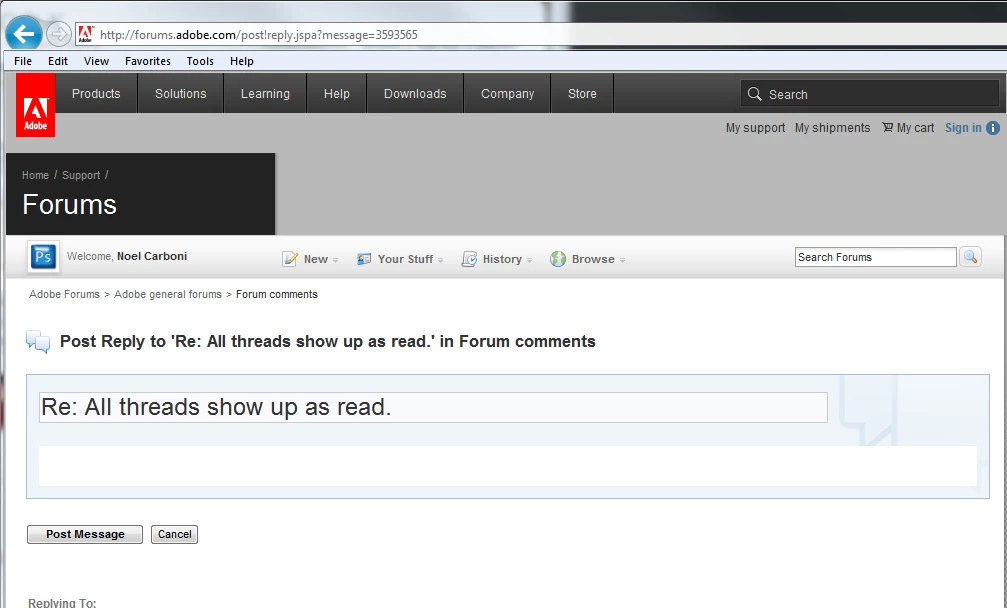Click the Forum comments breadcrumb
Image resolution: width=1007 pixels, height=608 pixels.
click(x=277, y=294)
